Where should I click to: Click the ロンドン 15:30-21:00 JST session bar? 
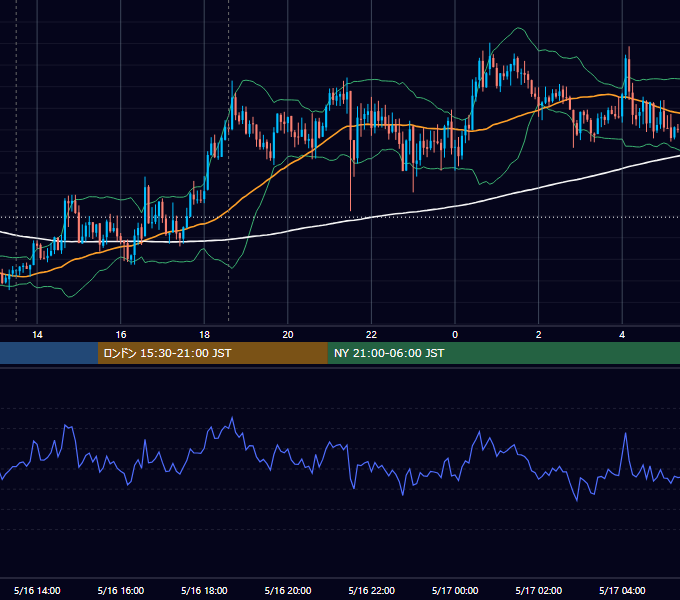coord(212,353)
